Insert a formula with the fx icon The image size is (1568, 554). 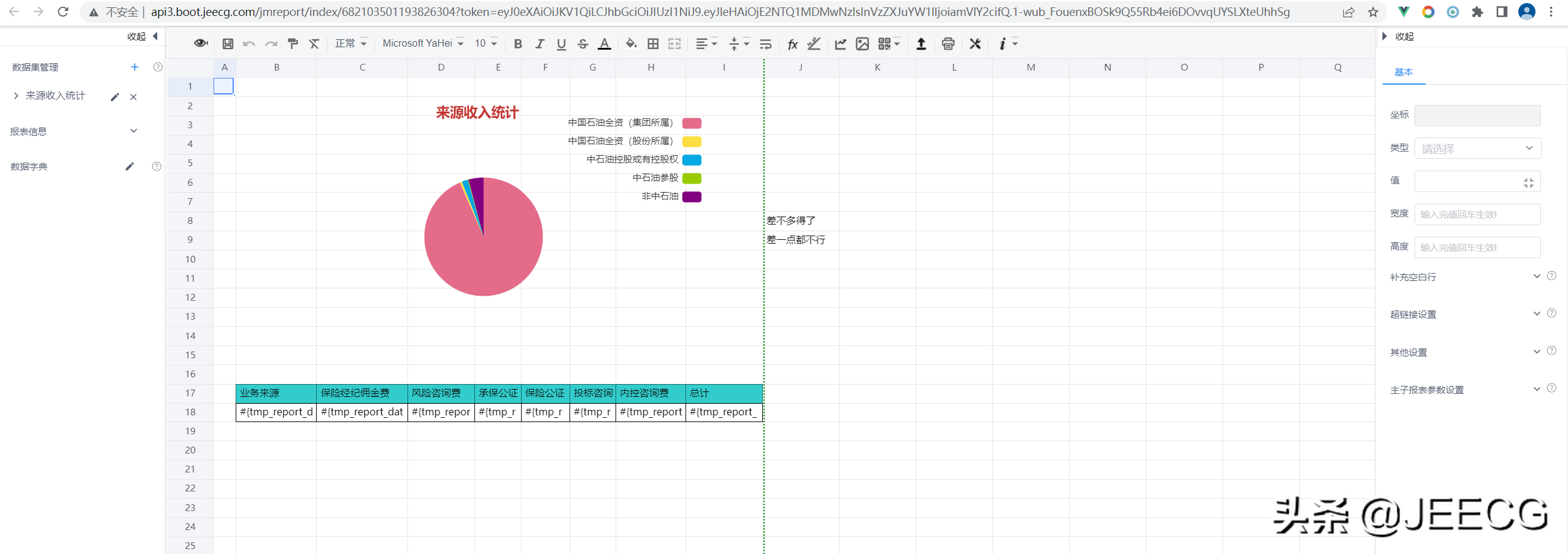tap(792, 43)
